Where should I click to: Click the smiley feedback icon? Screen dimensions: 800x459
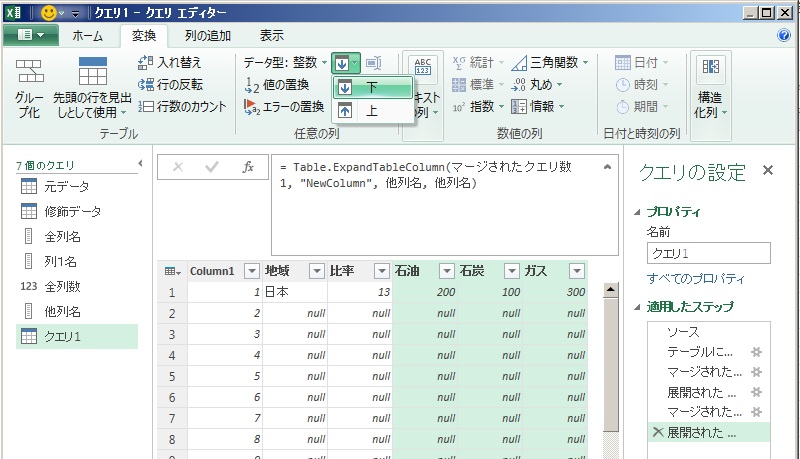[49, 12]
